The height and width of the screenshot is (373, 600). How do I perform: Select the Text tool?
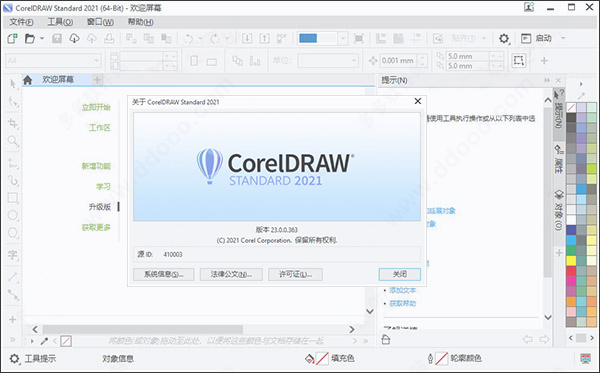coord(13,254)
